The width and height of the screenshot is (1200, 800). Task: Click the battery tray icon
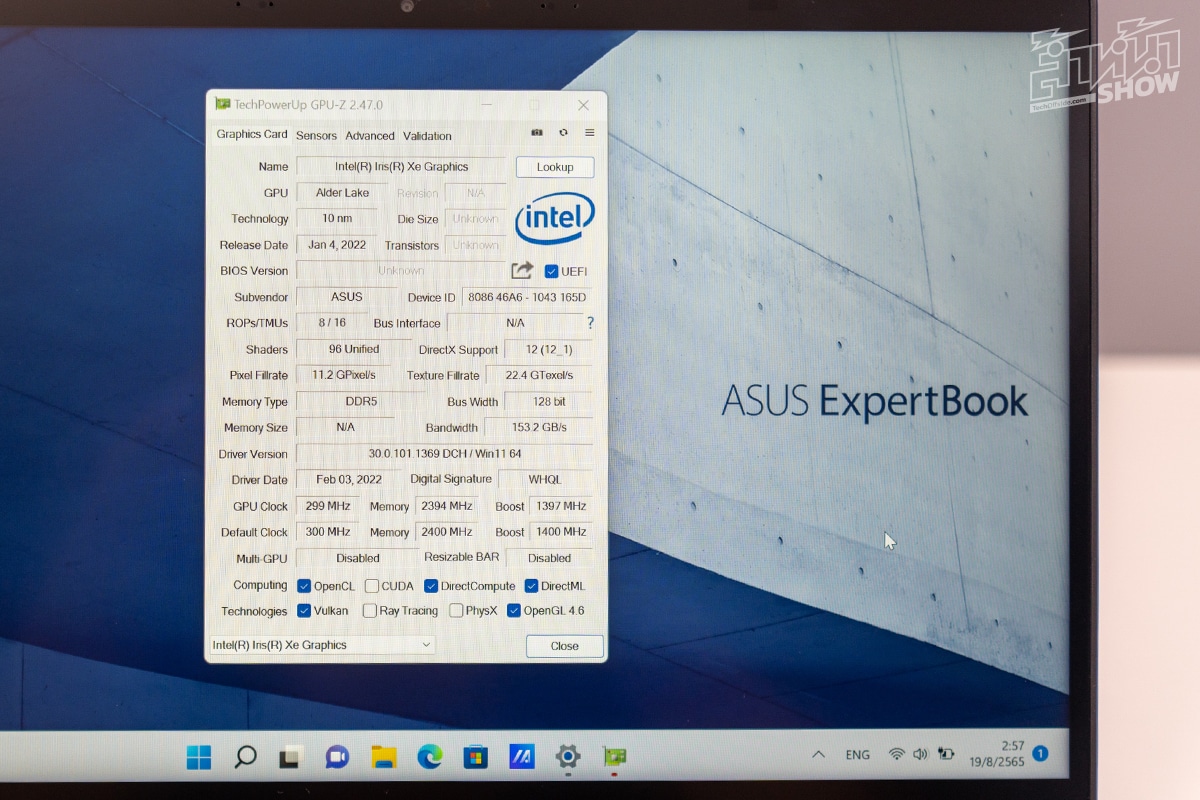point(946,754)
